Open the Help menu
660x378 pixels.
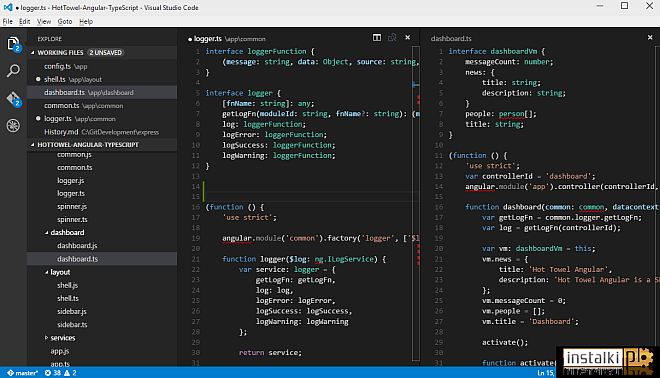(86, 21)
